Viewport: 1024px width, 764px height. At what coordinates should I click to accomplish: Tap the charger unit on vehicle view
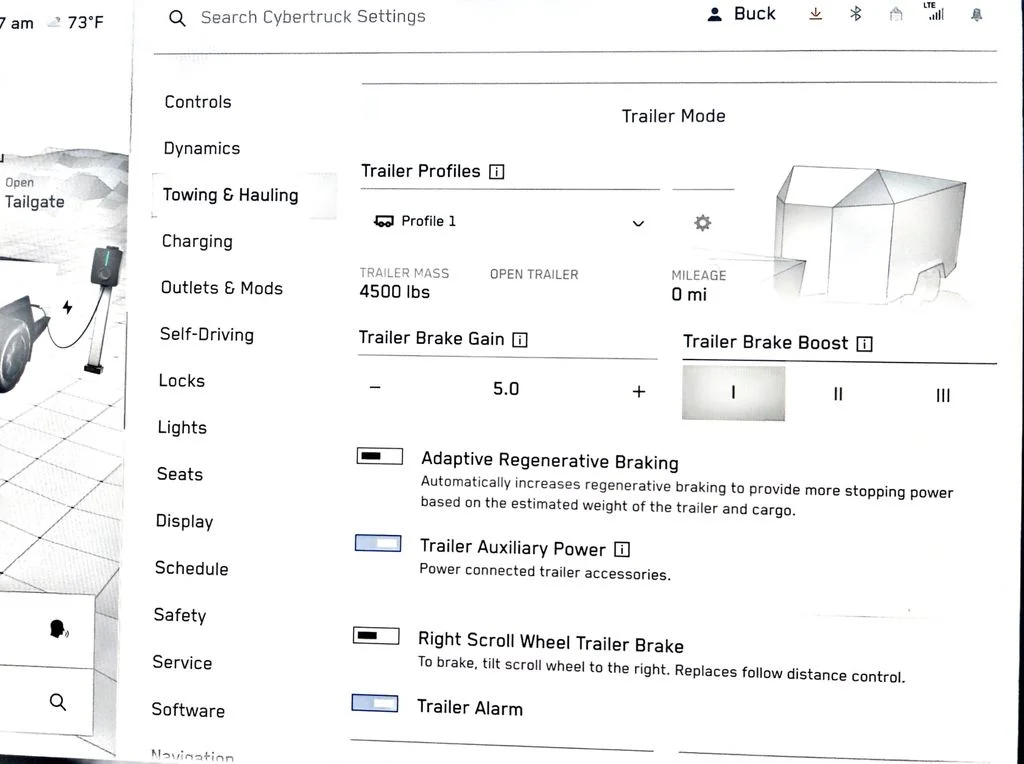pyautogui.click(x=106, y=266)
